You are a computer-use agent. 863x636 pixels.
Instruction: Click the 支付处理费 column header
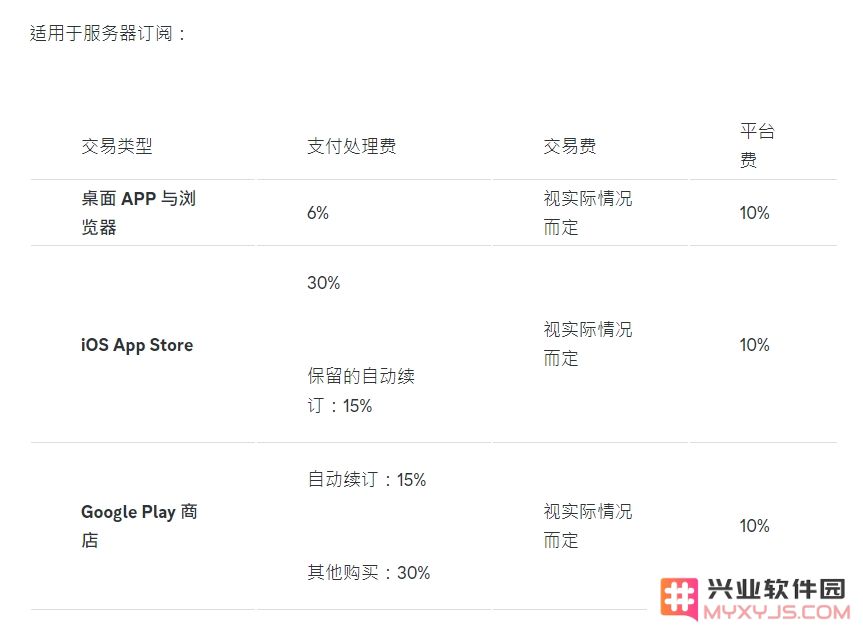point(352,146)
